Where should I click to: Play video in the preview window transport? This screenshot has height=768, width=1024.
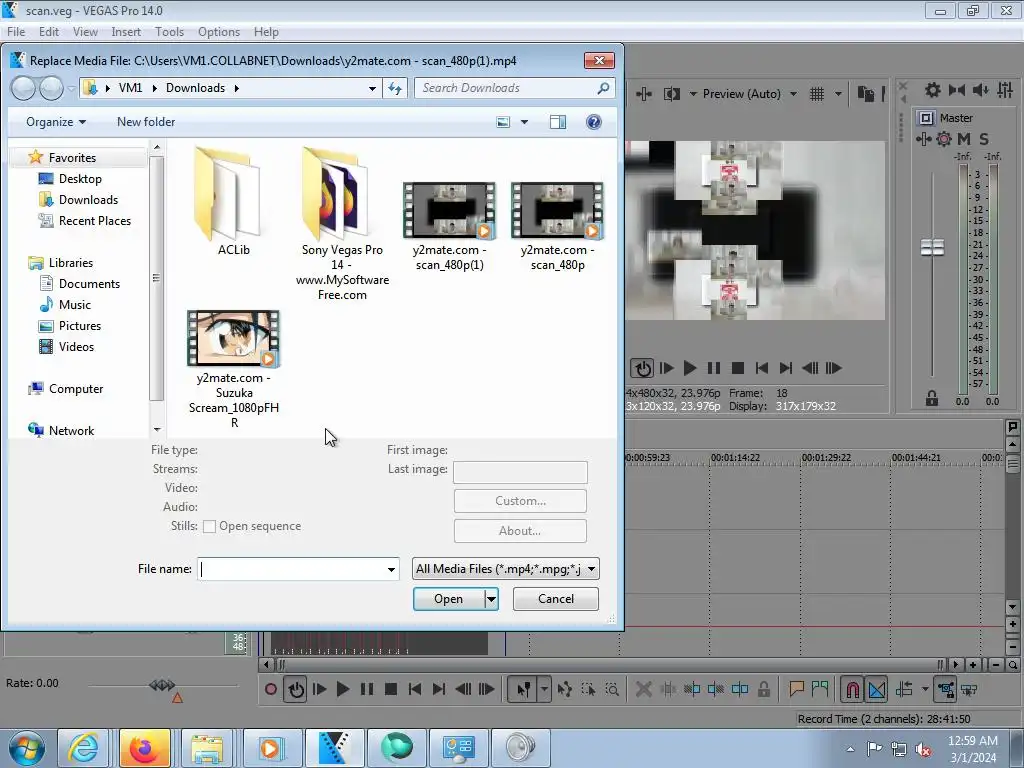[690, 368]
